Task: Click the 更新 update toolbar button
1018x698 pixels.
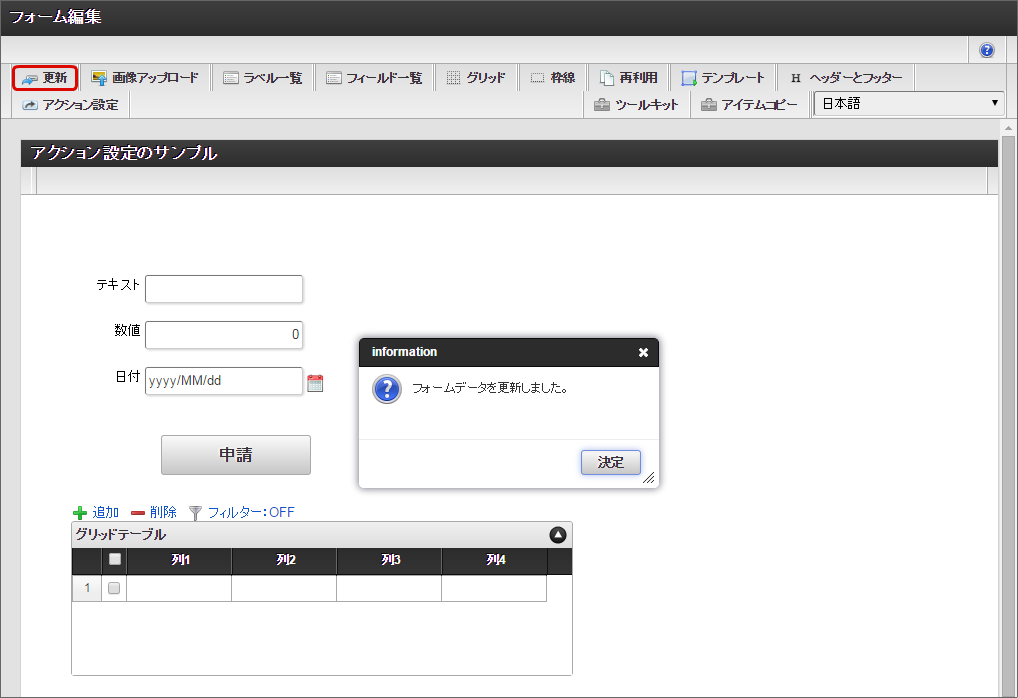Action: 45,78
